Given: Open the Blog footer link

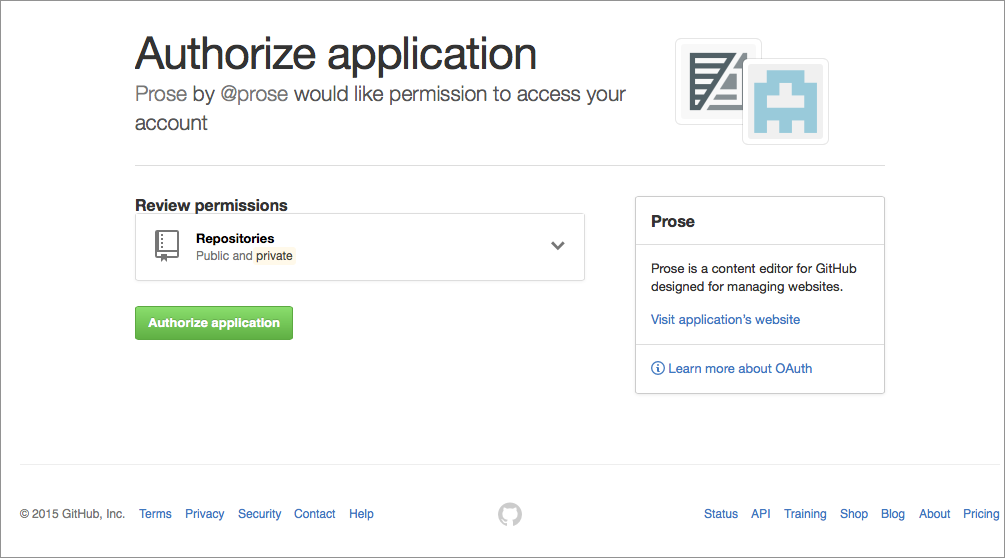Looking at the screenshot, I should [893, 514].
